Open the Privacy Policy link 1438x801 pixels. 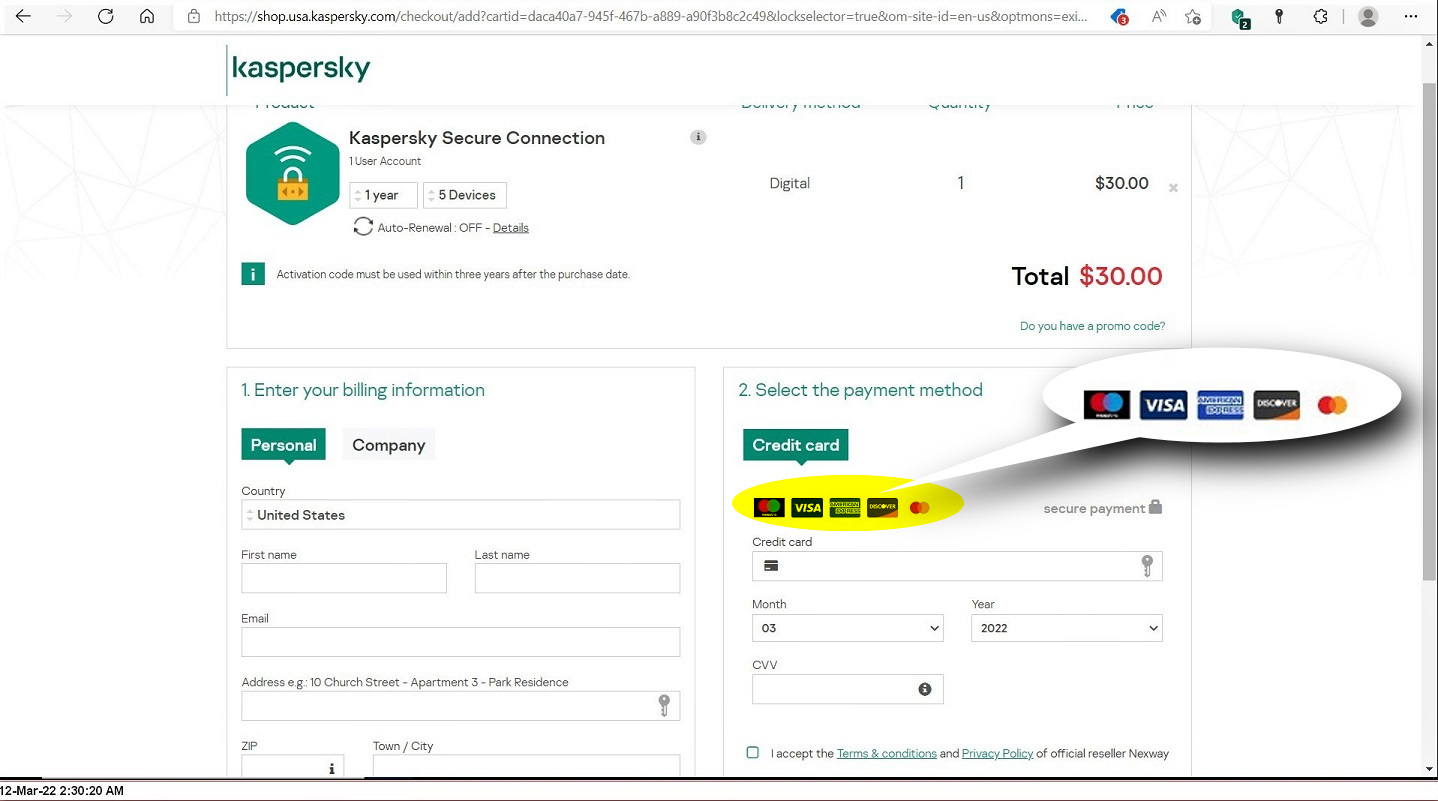997,753
